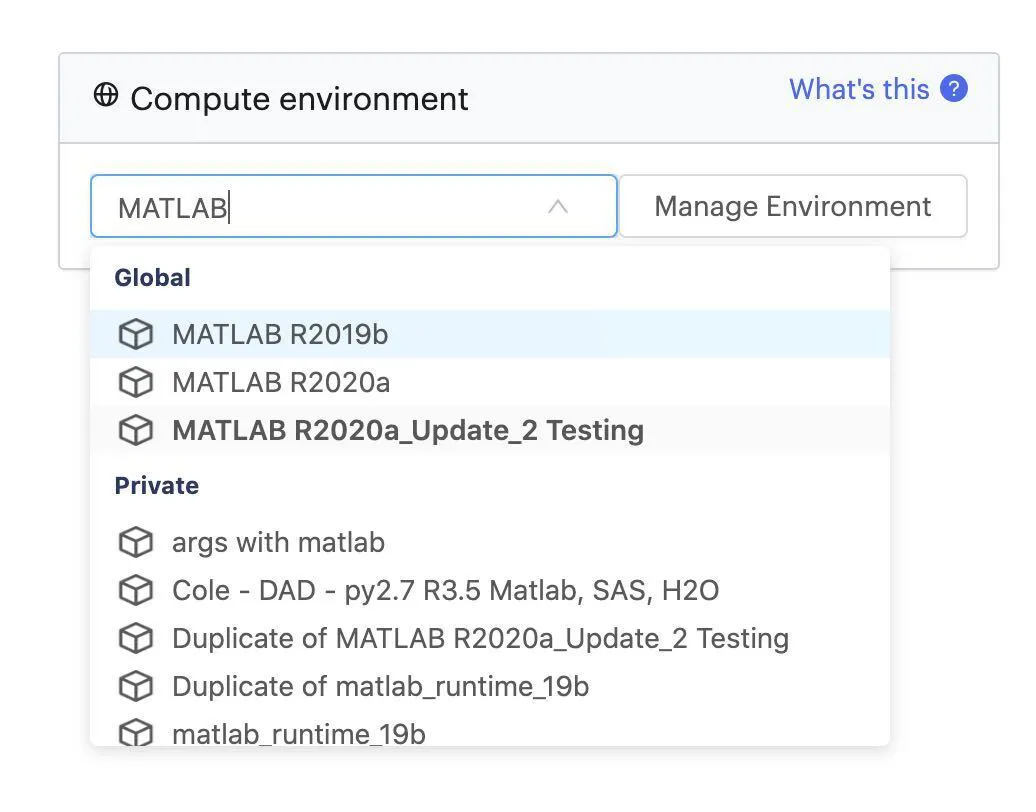The width and height of the screenshot is (1036, 812).
Task: Click the cube icon beside MATLAB R2019b
Action: 136,334
